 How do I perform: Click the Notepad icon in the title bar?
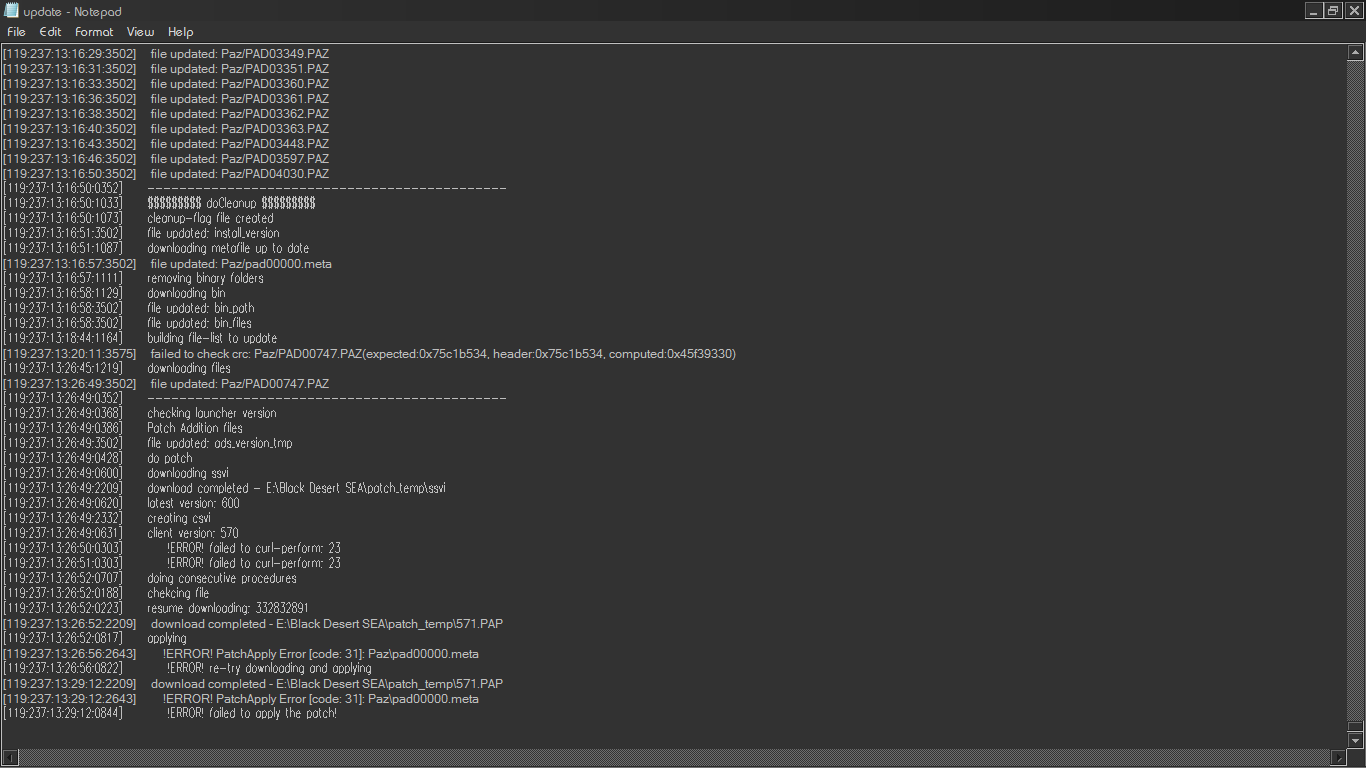(x=11, y=11)
